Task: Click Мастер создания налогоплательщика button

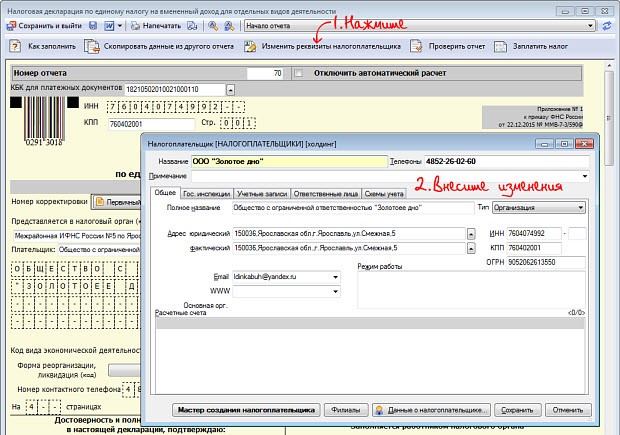Action: [246, 410]
